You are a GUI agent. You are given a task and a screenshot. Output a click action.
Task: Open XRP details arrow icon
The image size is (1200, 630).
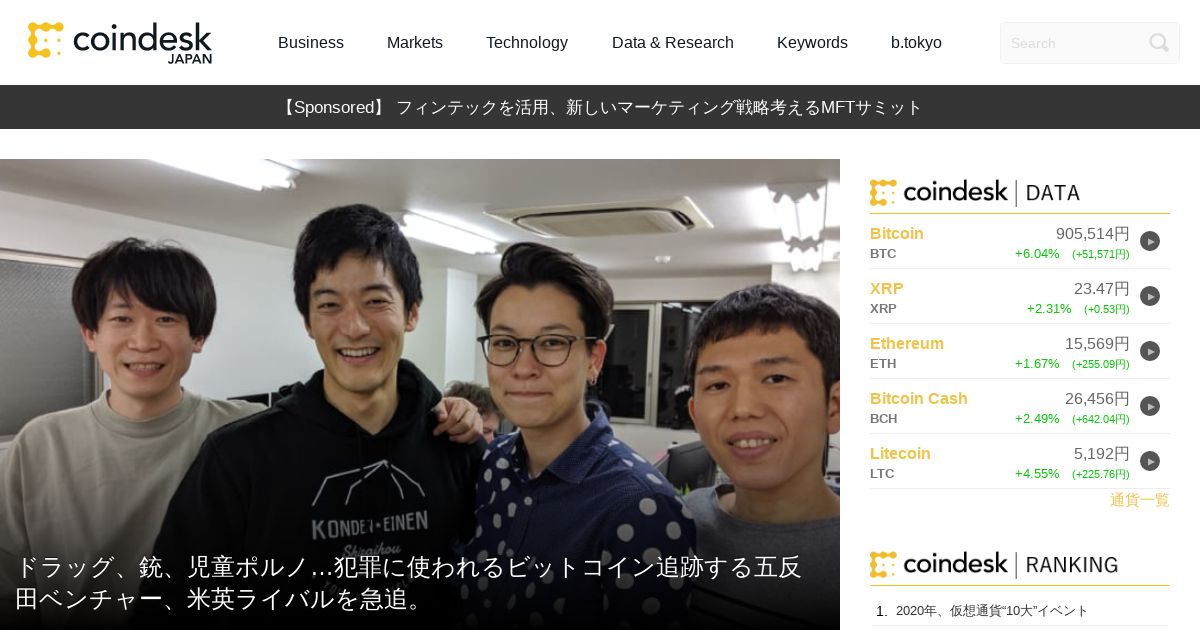tap(1150, 296)
